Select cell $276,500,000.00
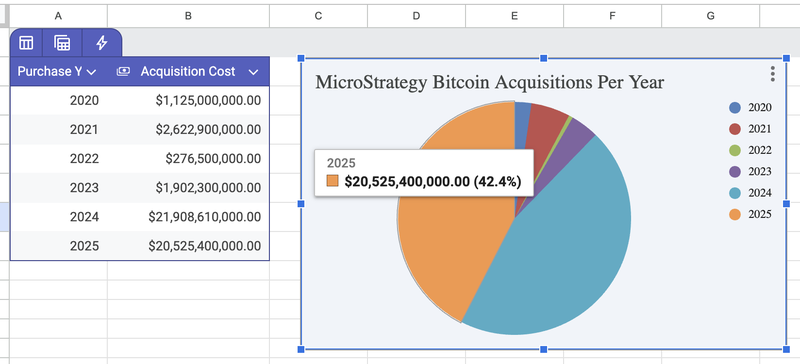 coord(188,159)
